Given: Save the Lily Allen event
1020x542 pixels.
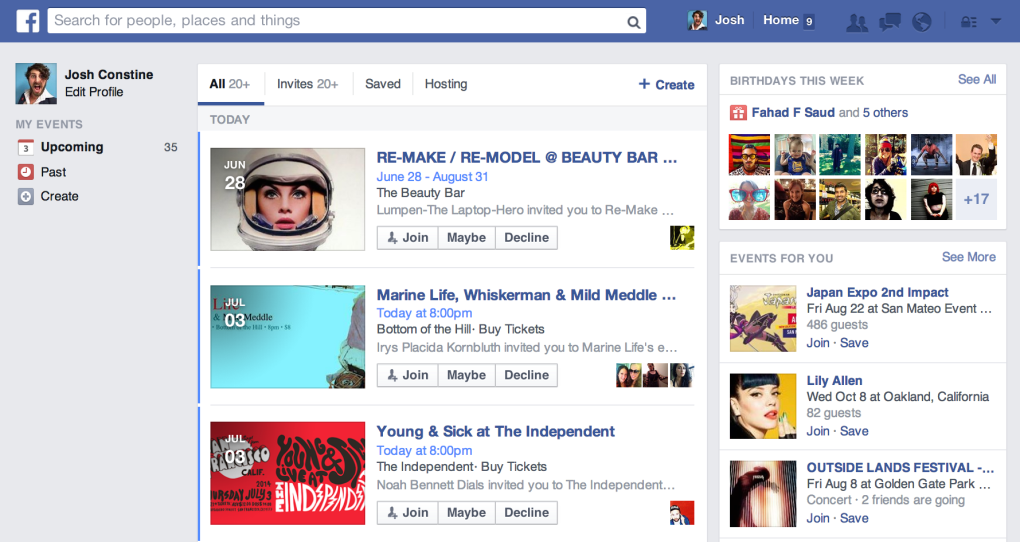Looking at the screenshot, I should (x=854, y=431).
